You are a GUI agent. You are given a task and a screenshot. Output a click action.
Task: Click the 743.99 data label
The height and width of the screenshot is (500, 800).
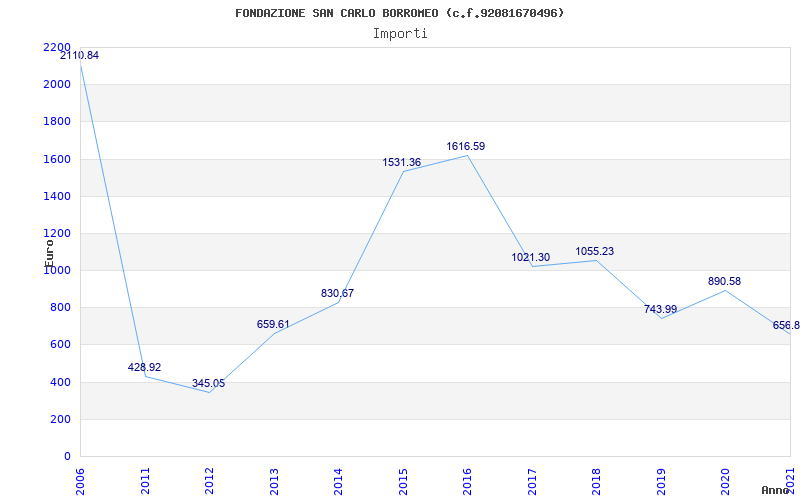pos(660,309)
